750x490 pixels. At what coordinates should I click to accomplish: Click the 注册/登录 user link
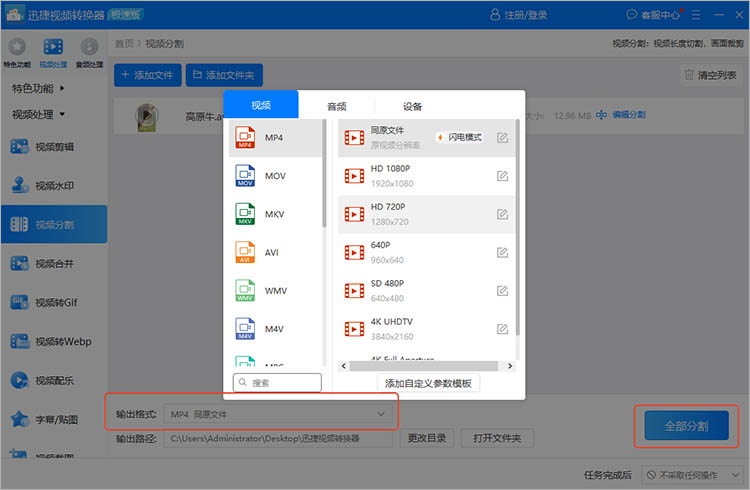pyautogui.click(x=518, y=15)
